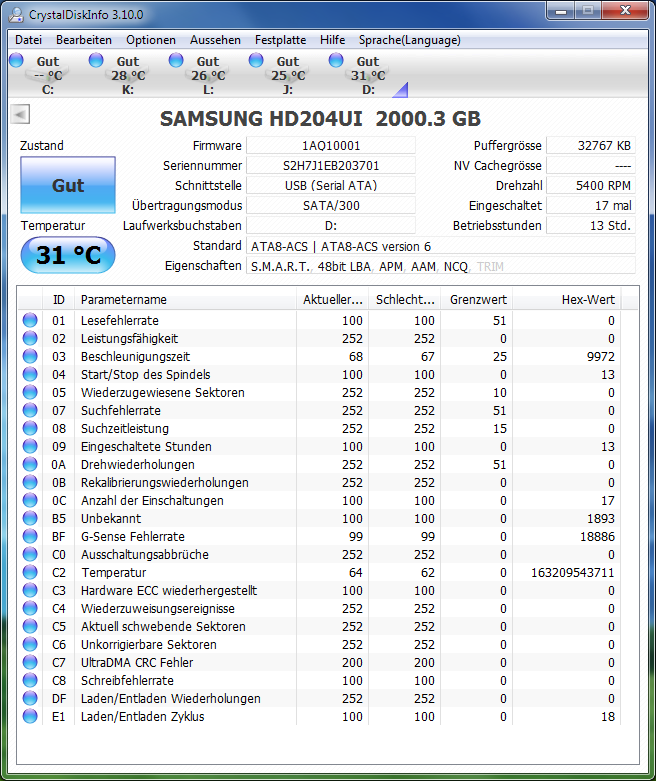The height and width of the screenshot is (781, 656).
Task: Select the UltraDMA CRC Fehler parameter name
Action: pos(137,662)
